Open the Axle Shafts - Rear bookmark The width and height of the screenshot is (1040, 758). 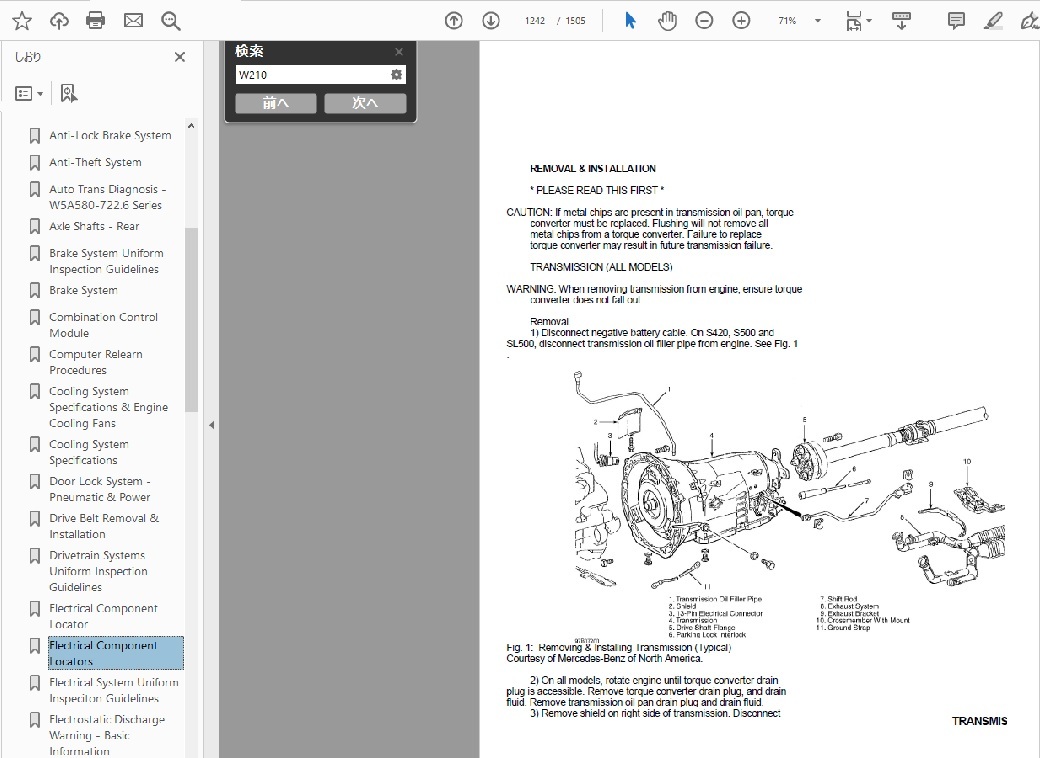[94, 226]
